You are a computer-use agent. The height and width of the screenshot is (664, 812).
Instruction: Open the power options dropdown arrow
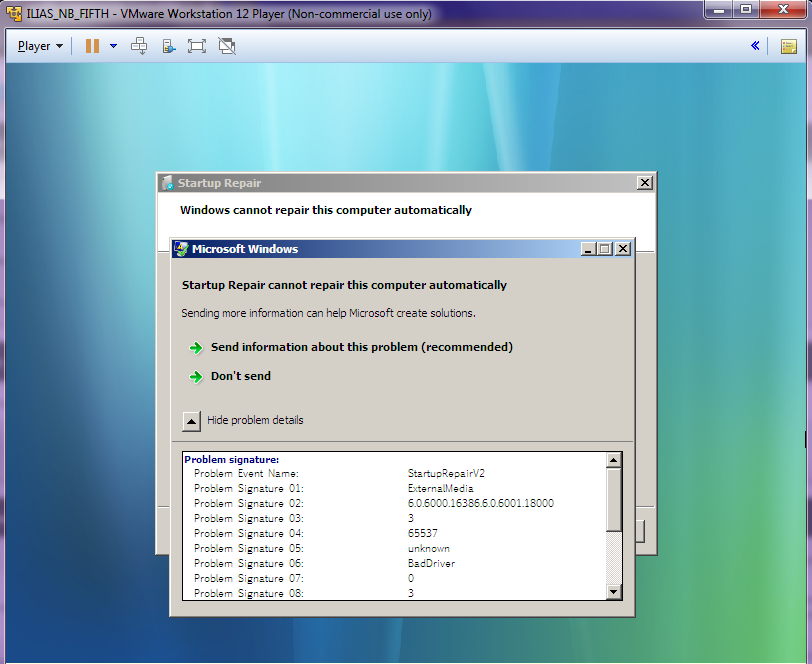[113, 46]
